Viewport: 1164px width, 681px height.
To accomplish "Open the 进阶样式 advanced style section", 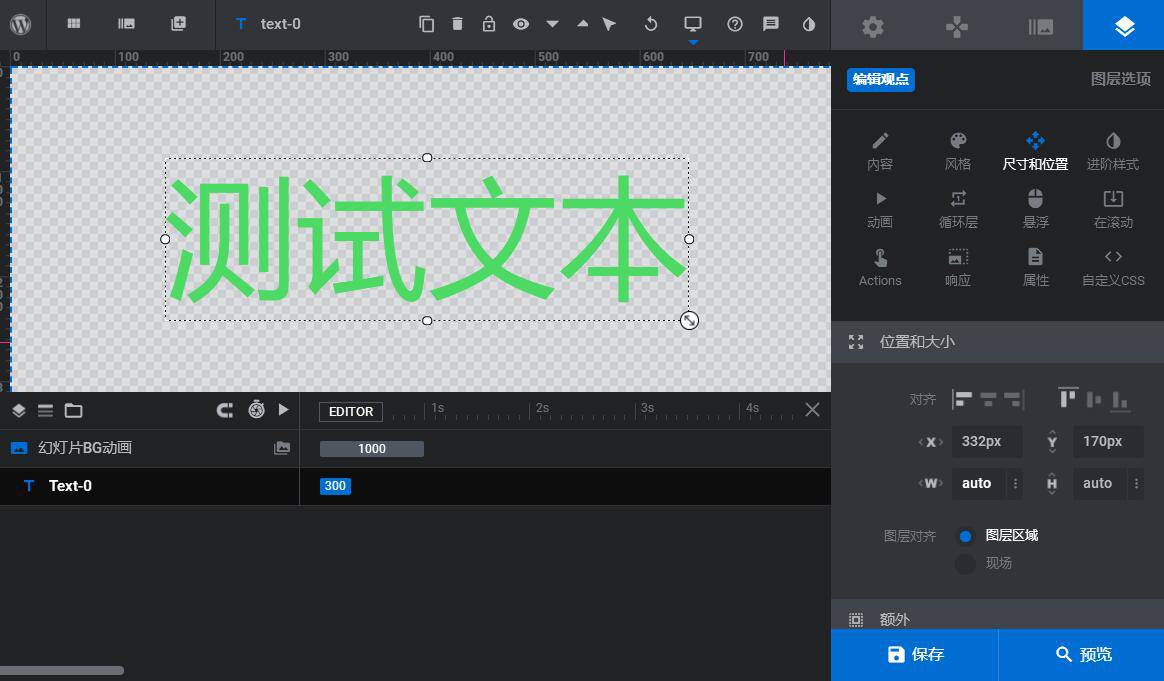I will [1113, 151].
